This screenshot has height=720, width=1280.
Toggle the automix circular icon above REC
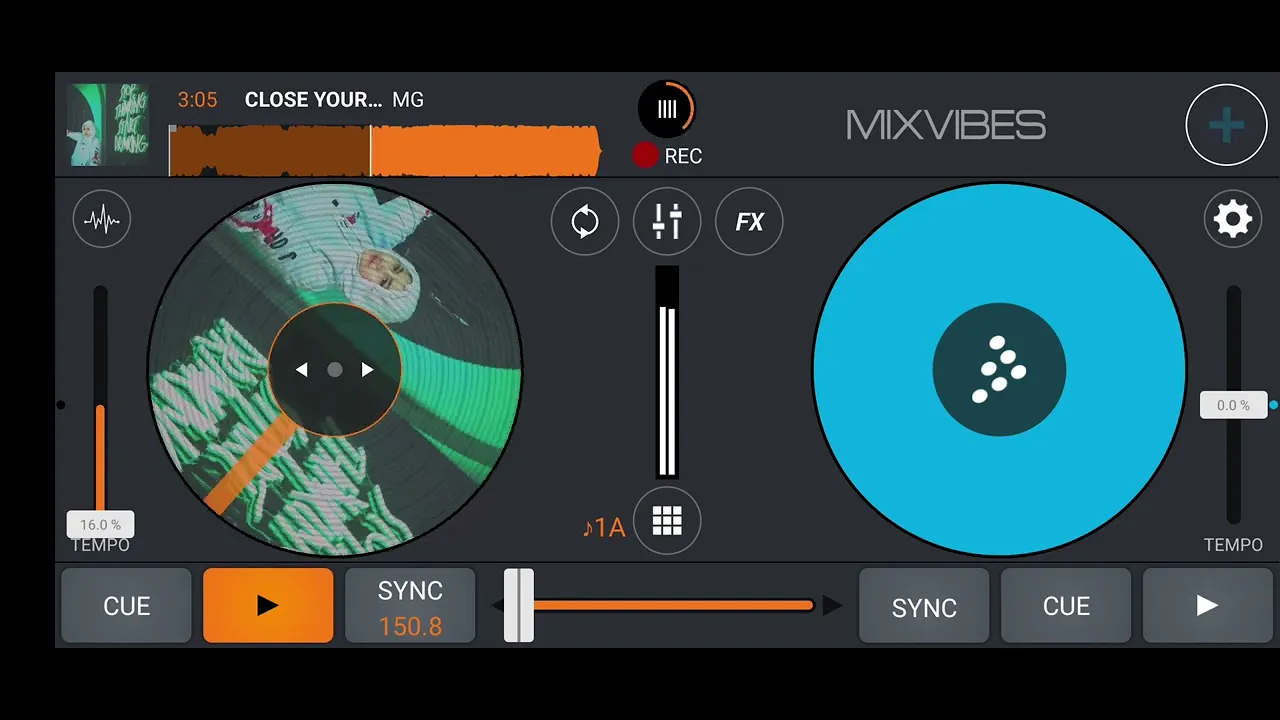click(x=667, y=109)
